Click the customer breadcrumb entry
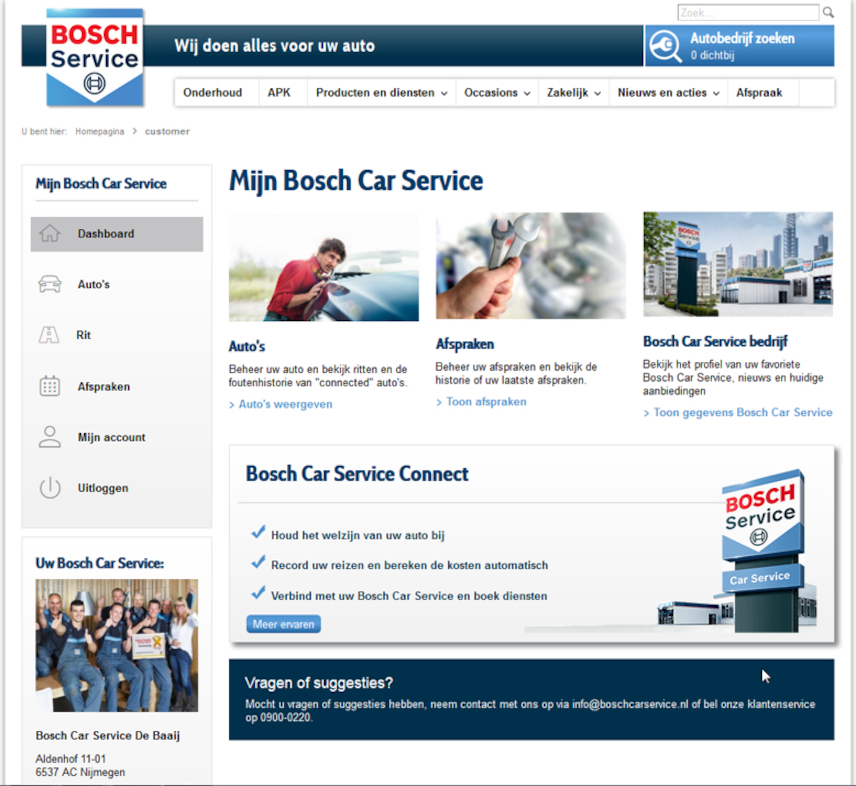Screen dimensions: 856x786 [167, 132]
